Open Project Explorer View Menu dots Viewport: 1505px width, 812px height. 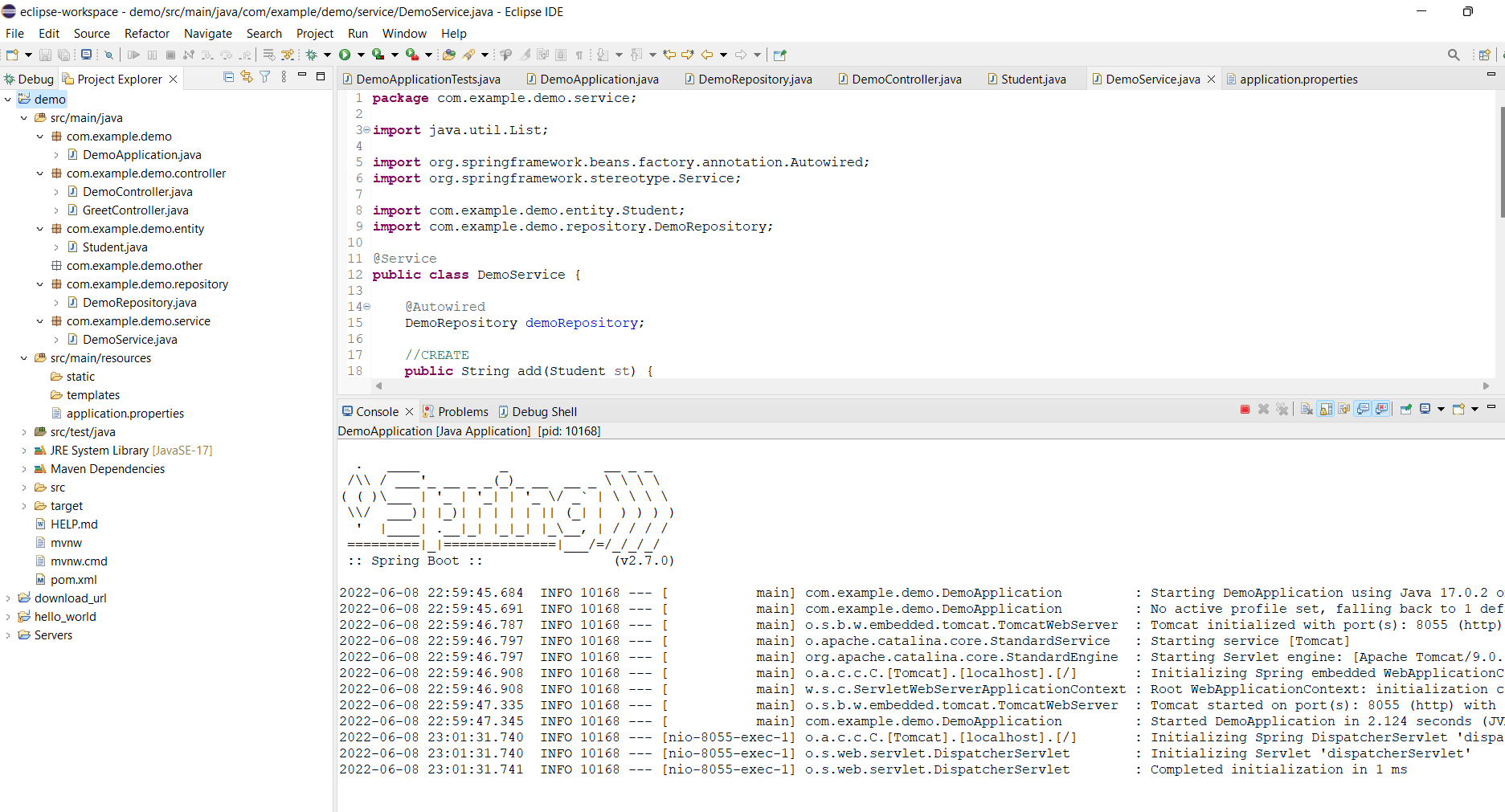pyautogui.click(x=284, y=77)
